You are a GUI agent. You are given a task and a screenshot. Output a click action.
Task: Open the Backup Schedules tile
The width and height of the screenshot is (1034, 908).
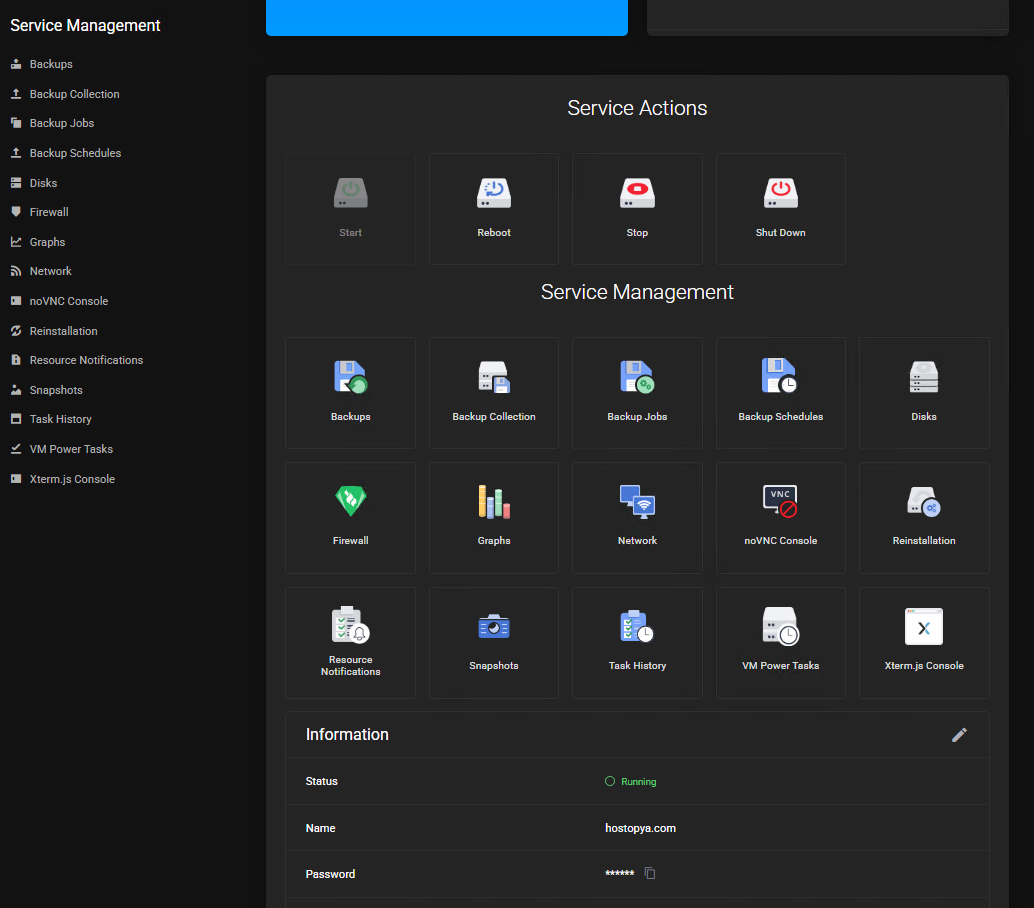[781, 393]
